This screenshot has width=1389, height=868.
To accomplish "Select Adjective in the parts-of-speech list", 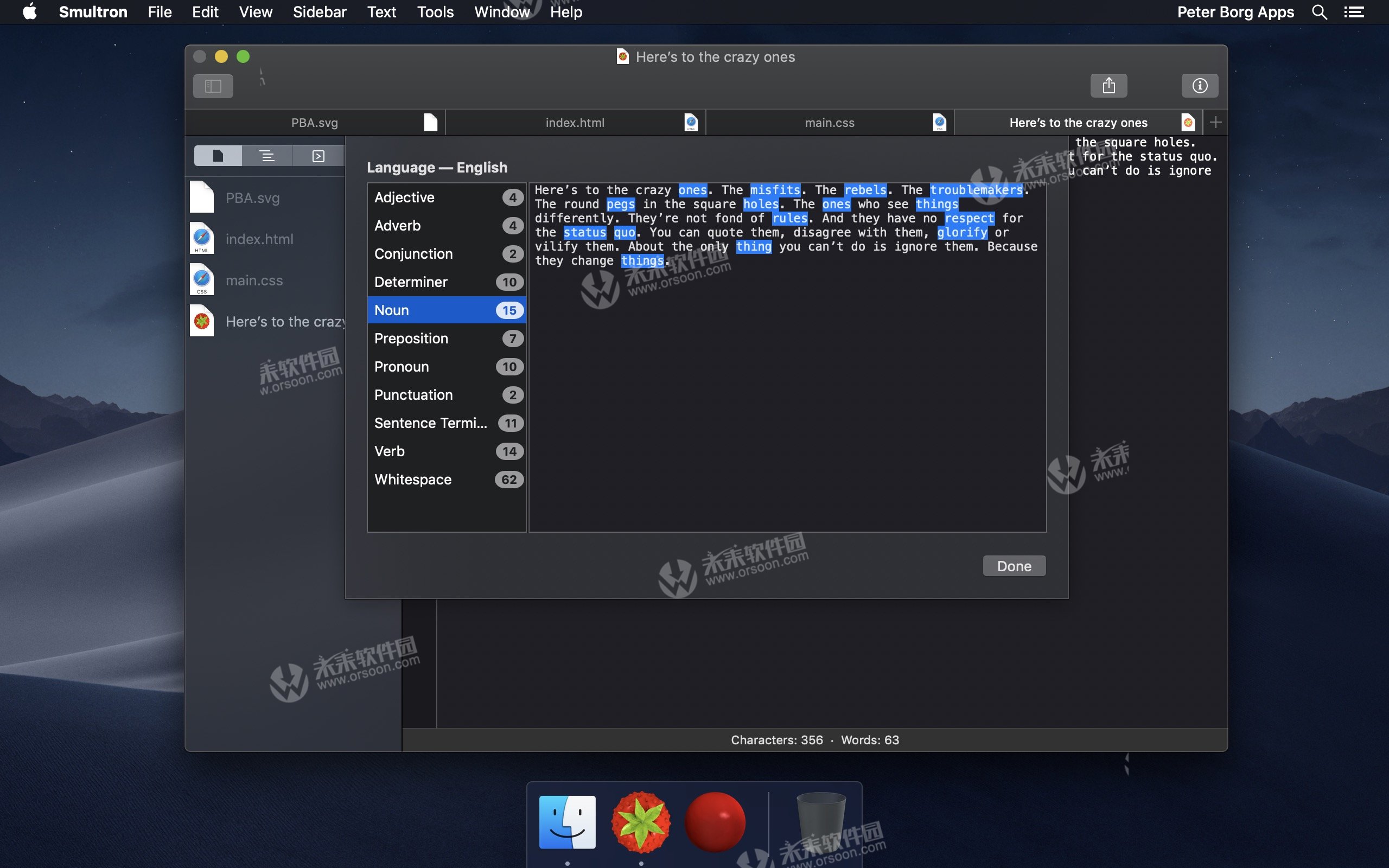I will point(447,197).
